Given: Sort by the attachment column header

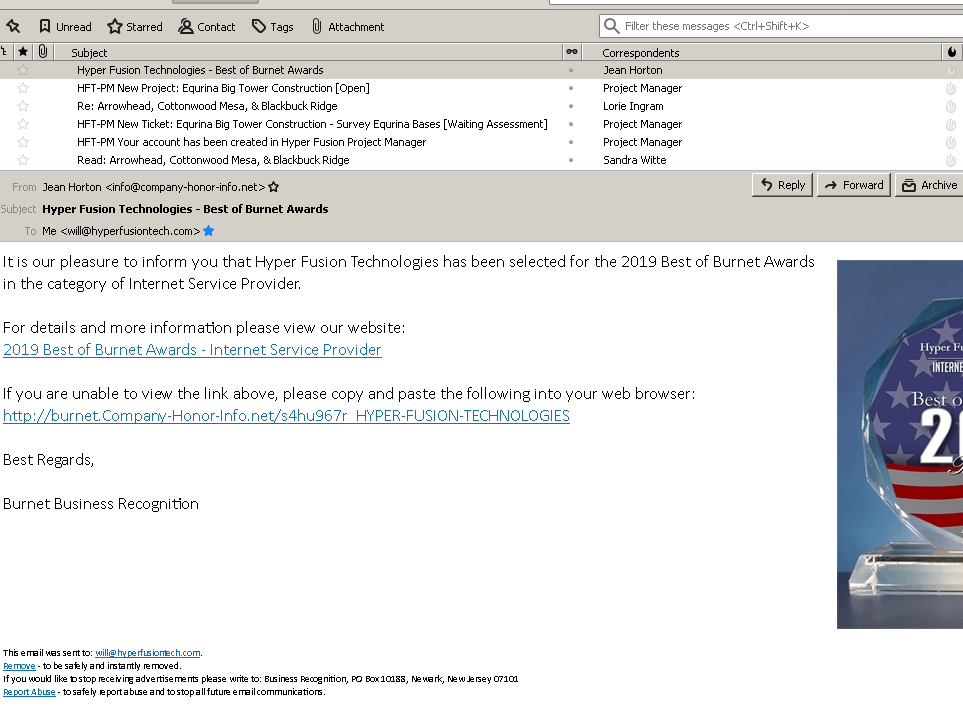Looking at the screenshot, I should [43, 52].
